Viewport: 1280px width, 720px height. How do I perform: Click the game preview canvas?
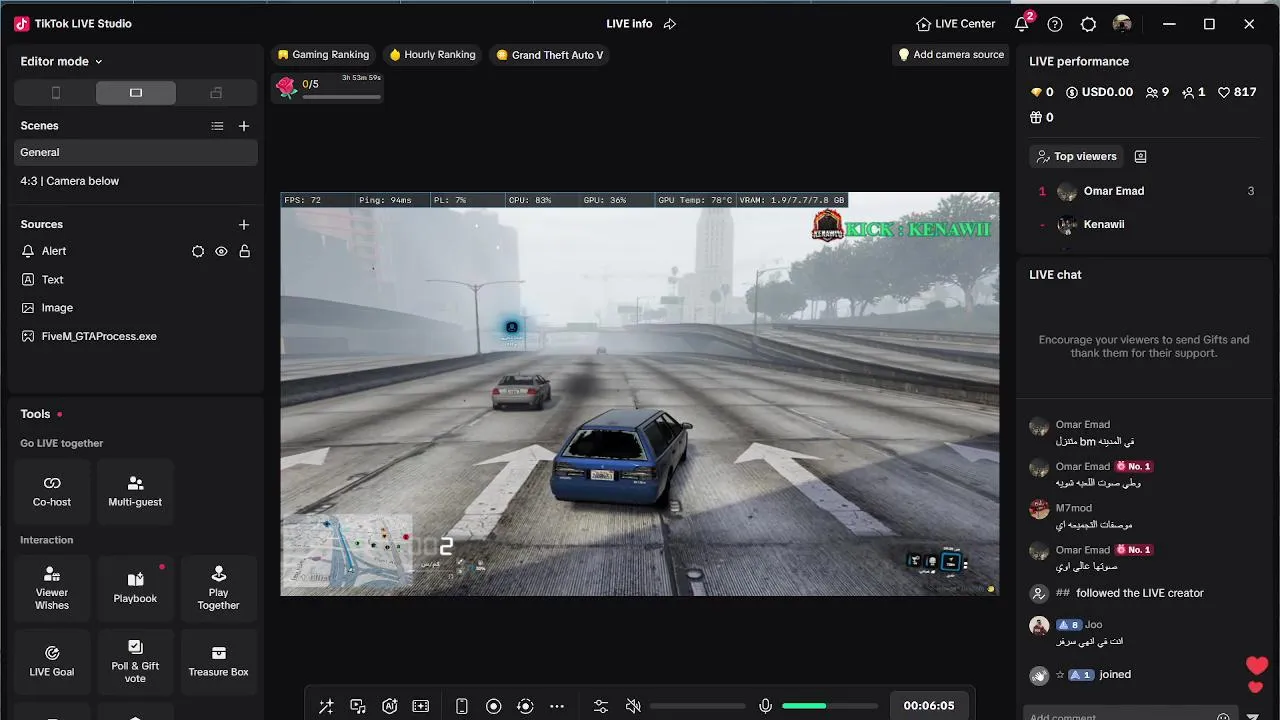(640, 394)
